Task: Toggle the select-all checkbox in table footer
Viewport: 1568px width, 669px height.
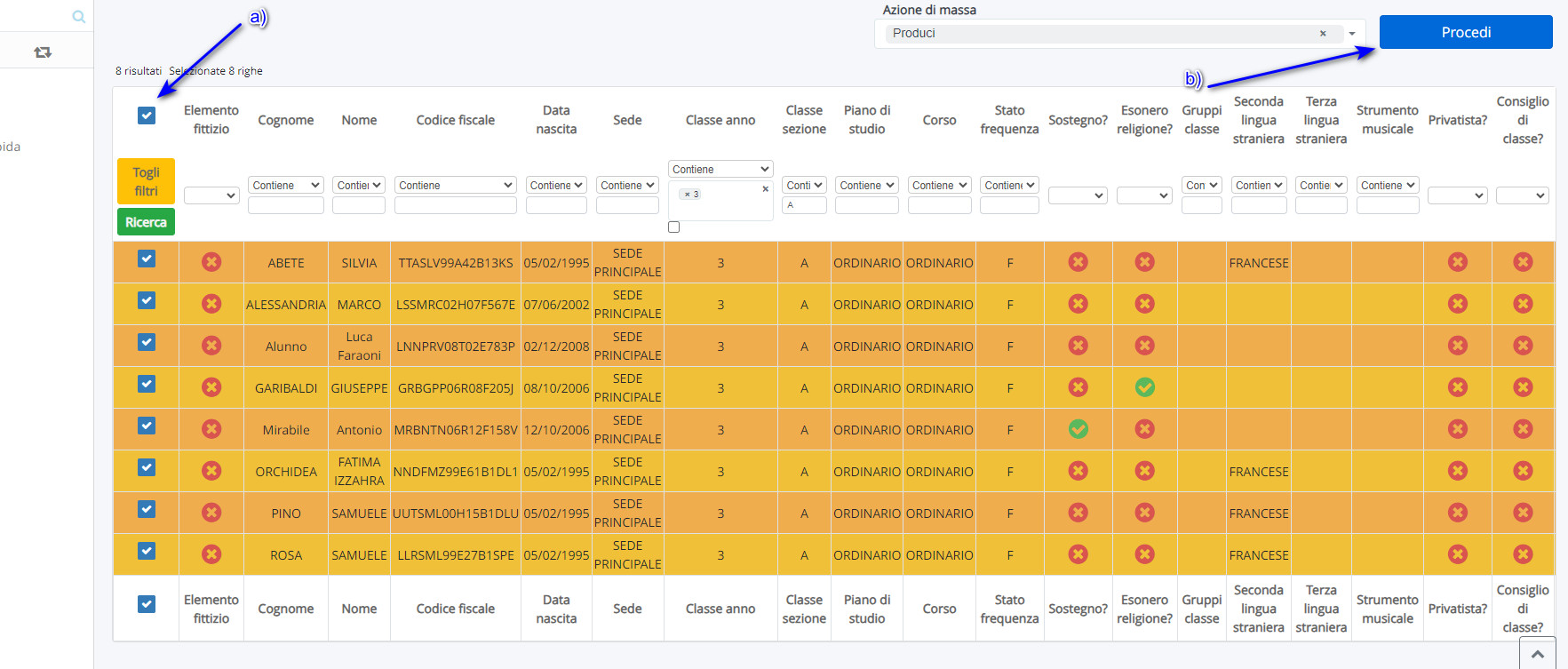Action: coord(147,604)
